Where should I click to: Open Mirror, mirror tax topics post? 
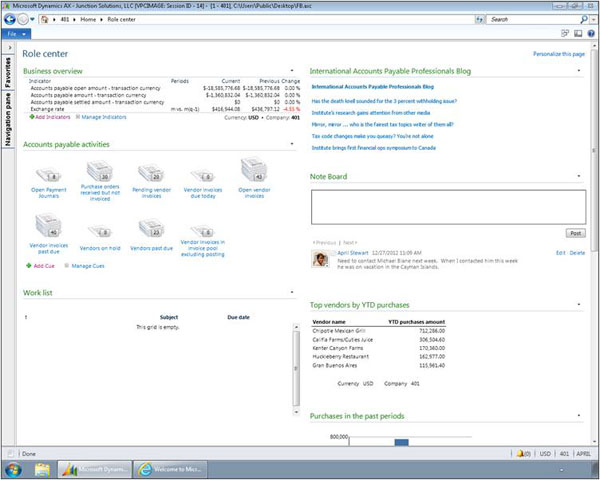382,124
